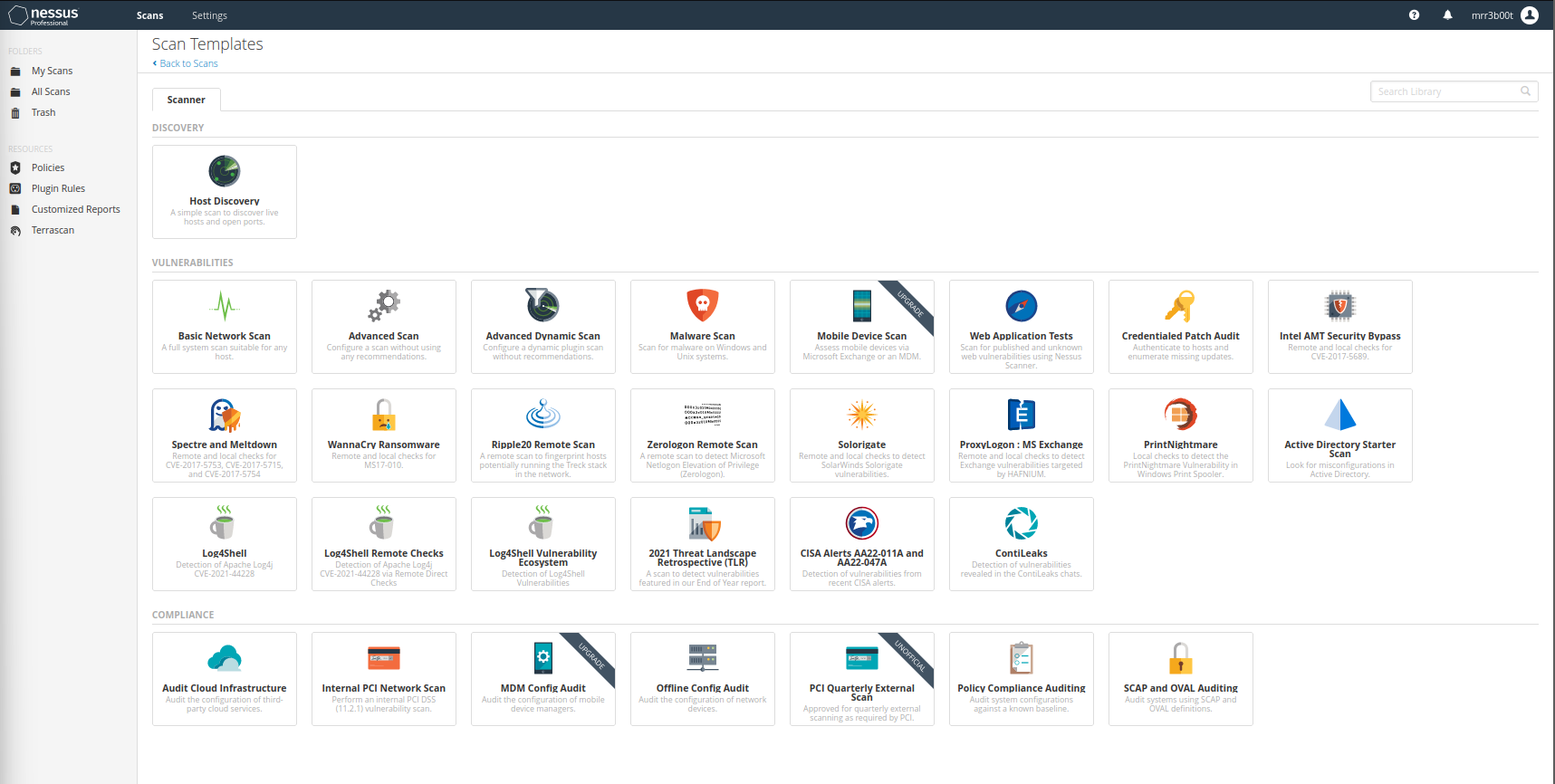The image size is (1555, 784).
Task: Select the Log4Shell Remote Checks template card
Action: click(x=384, y=544)
